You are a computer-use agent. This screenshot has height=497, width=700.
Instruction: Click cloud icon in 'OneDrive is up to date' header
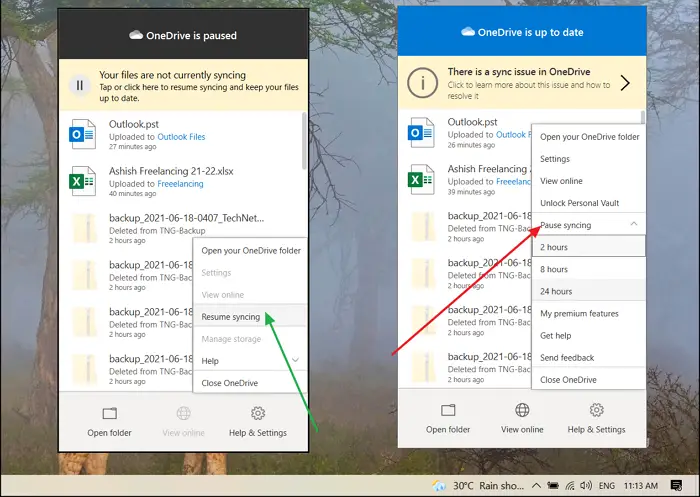[467, 31]
